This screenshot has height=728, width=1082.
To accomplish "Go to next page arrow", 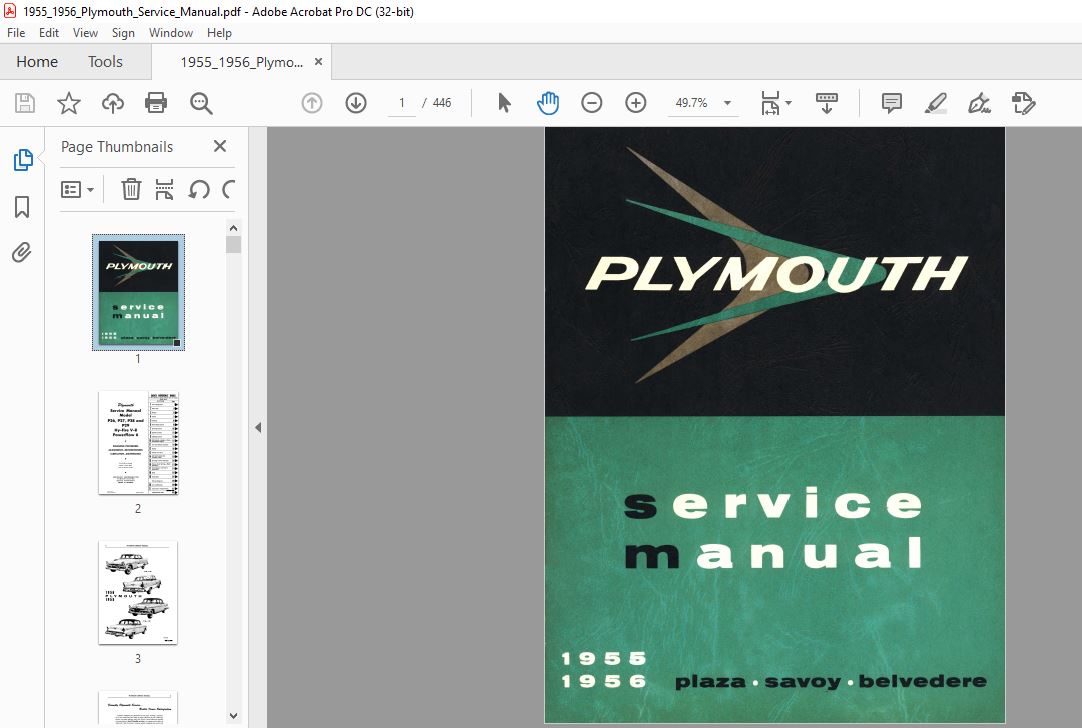I will coord(356,104).
